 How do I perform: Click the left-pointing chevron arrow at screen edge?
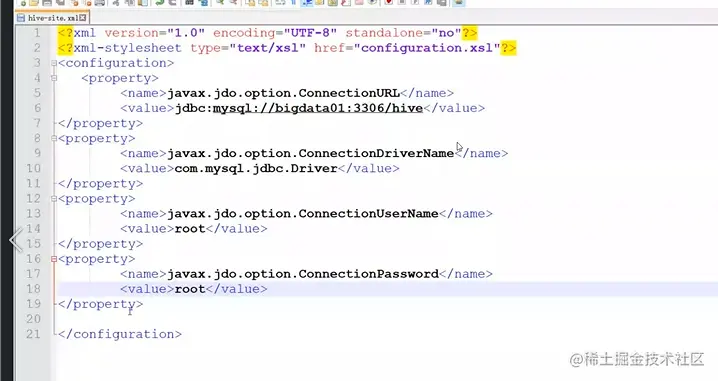coord(16,239)
